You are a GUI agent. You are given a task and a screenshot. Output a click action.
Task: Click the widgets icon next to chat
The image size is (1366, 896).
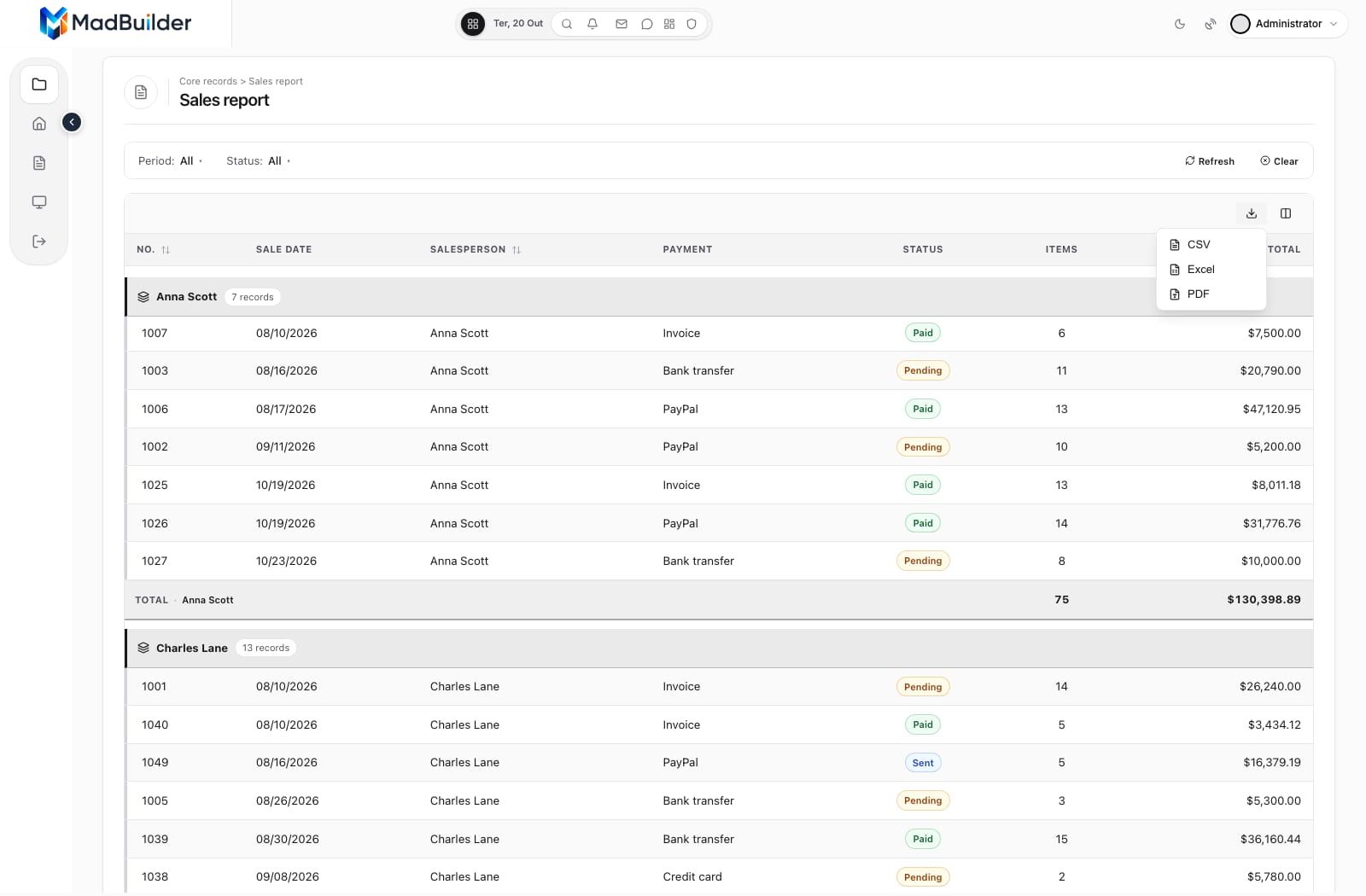[669, 24]
